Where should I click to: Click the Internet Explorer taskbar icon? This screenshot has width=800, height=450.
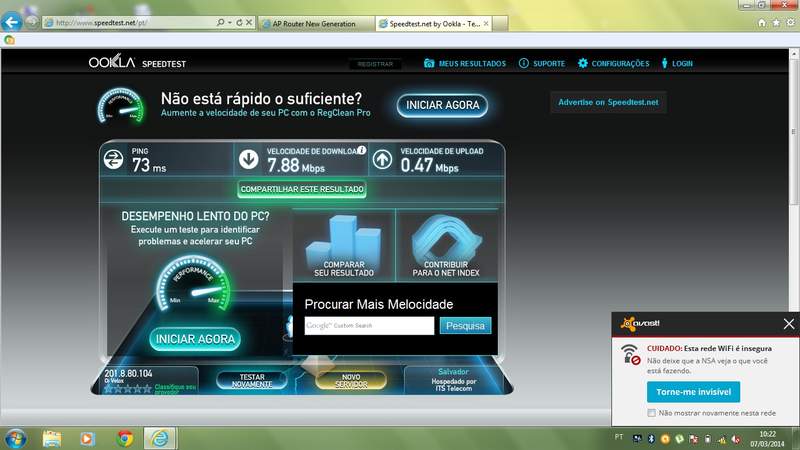(x=160, y=439)
